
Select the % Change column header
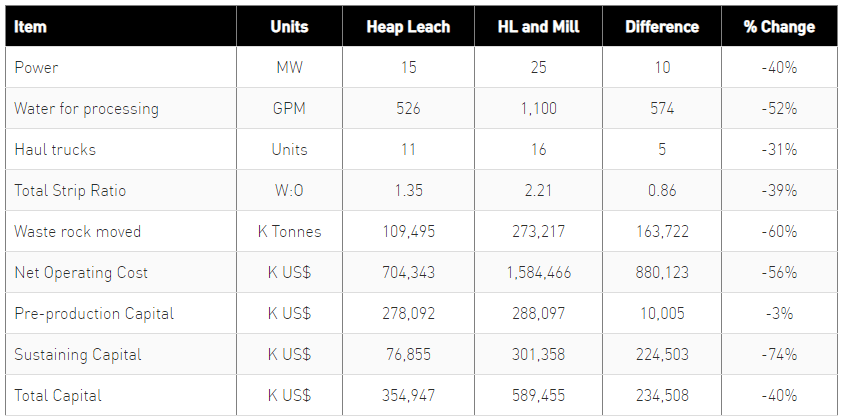pos(778,27)
